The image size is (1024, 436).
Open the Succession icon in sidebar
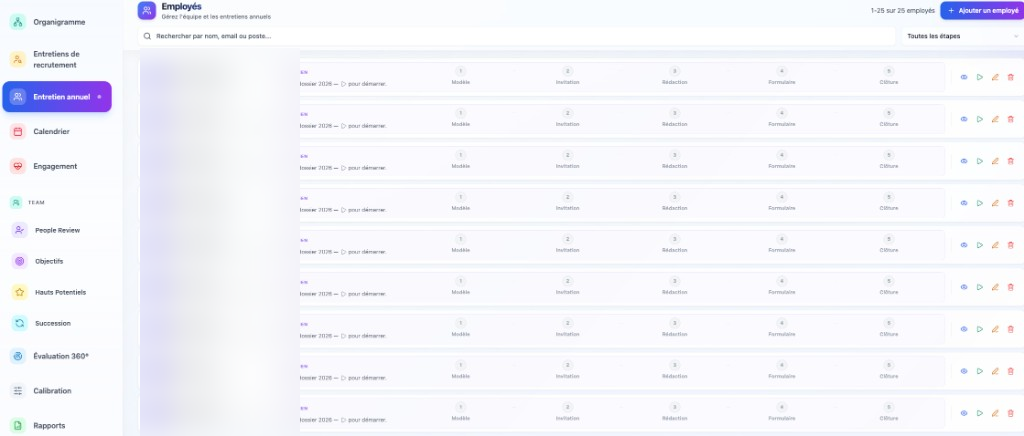(x=20, y=323)
